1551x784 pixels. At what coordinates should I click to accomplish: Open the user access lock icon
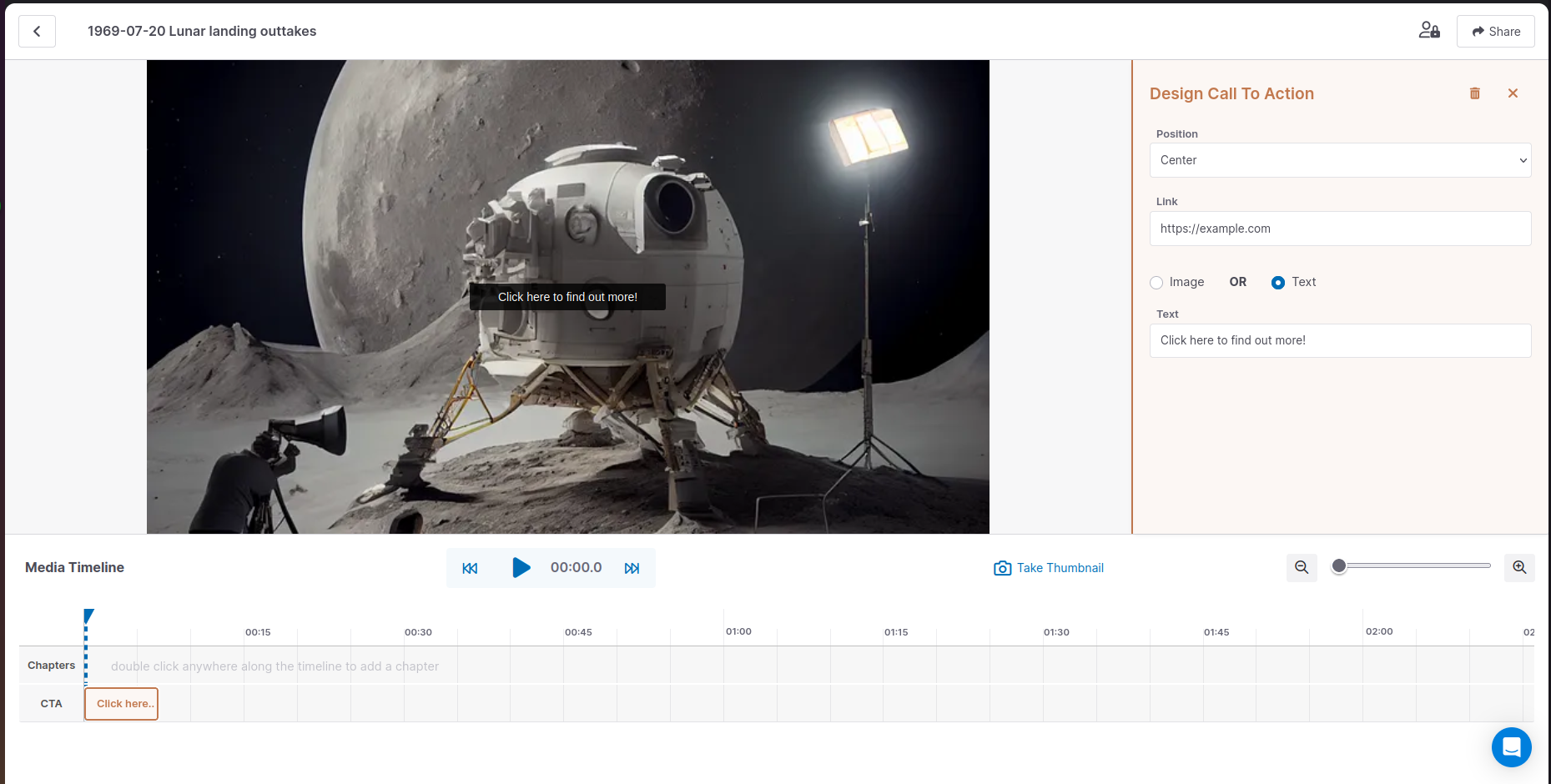tap(1429, 31)
